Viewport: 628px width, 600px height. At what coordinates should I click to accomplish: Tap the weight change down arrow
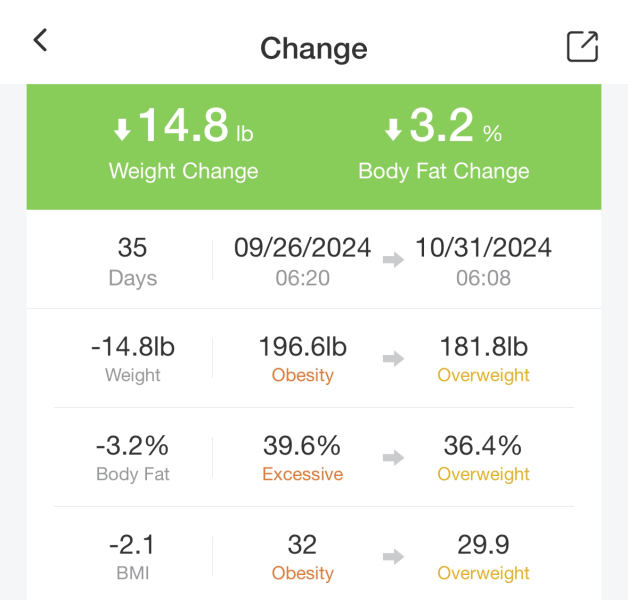(122, 129)
